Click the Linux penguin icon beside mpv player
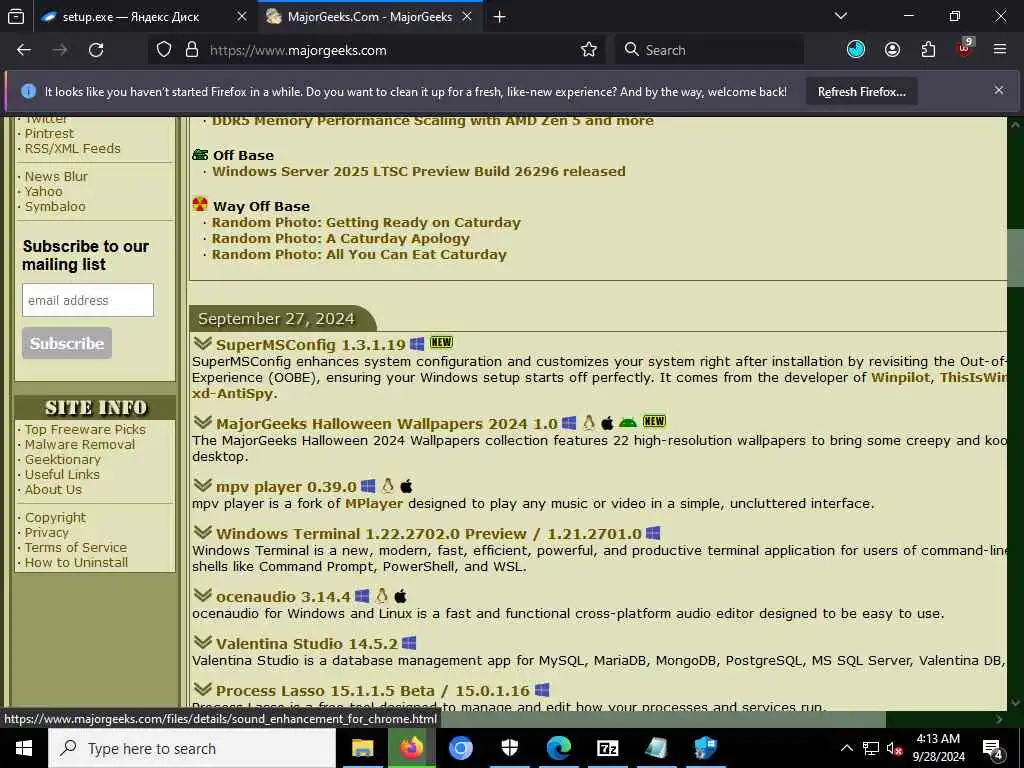Screen dimensions: 1024x768 point(388,486)
